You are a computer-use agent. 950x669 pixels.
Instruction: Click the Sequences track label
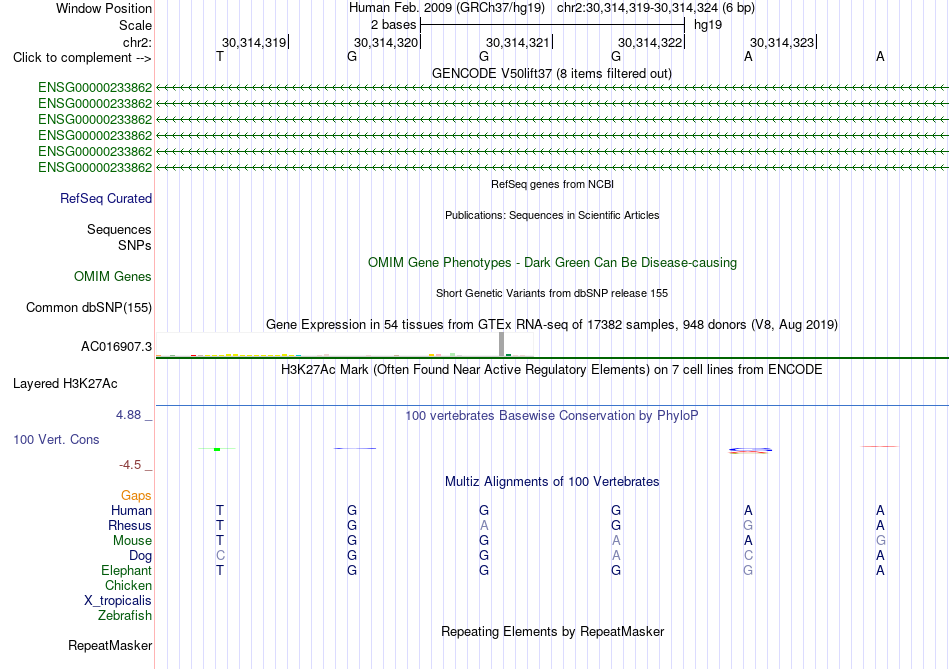coord(119,229)
